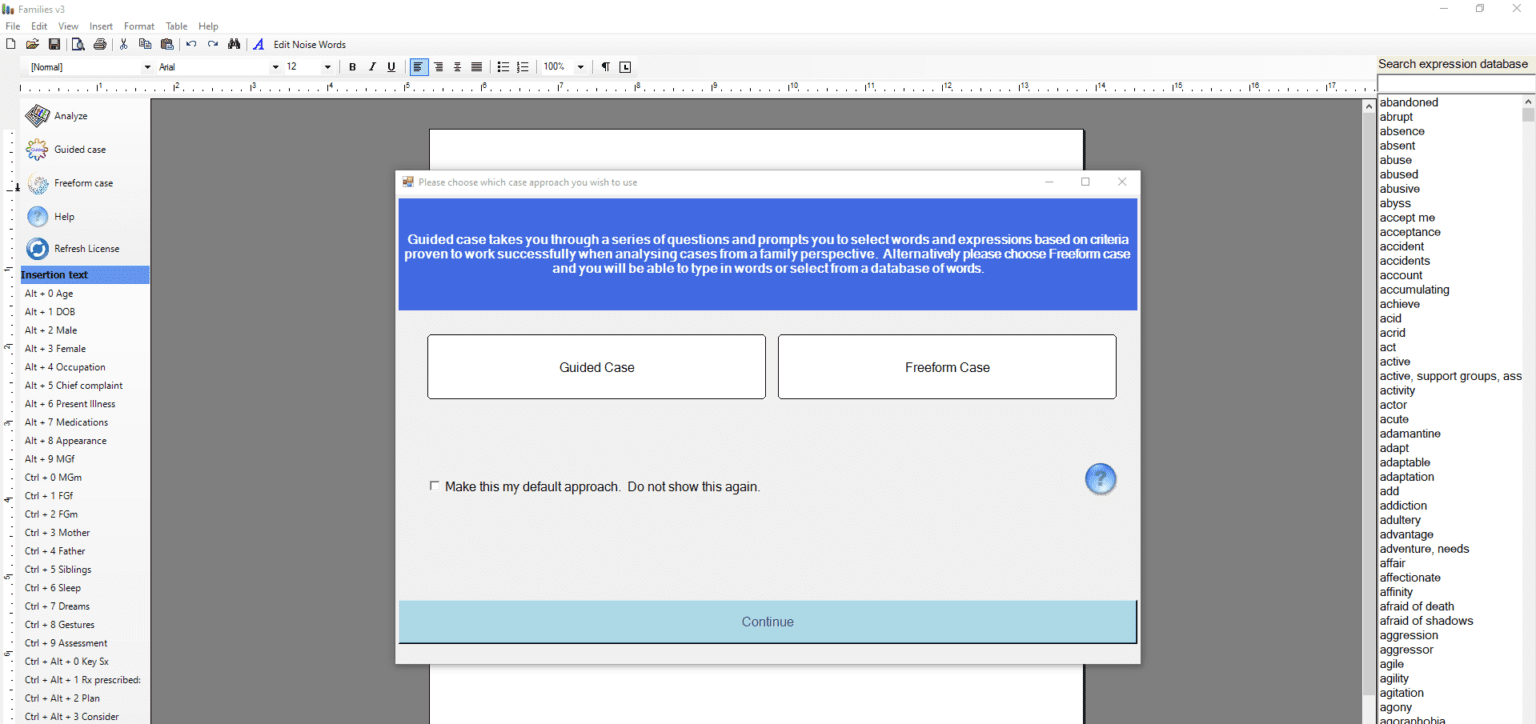Click the Save disk icon in toolbar
This screenshot has height=724, width=1536.
(x=55, y=44)
